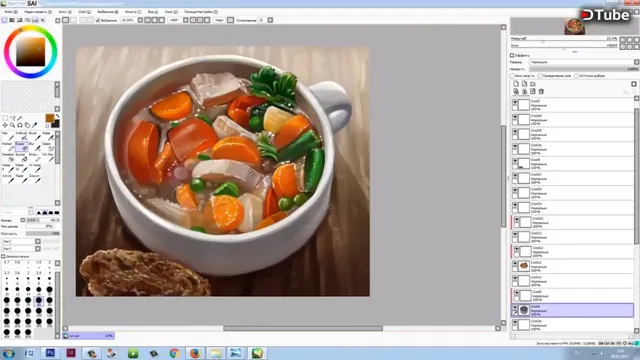Choose the AirBrush tool

tap(22, 136)
